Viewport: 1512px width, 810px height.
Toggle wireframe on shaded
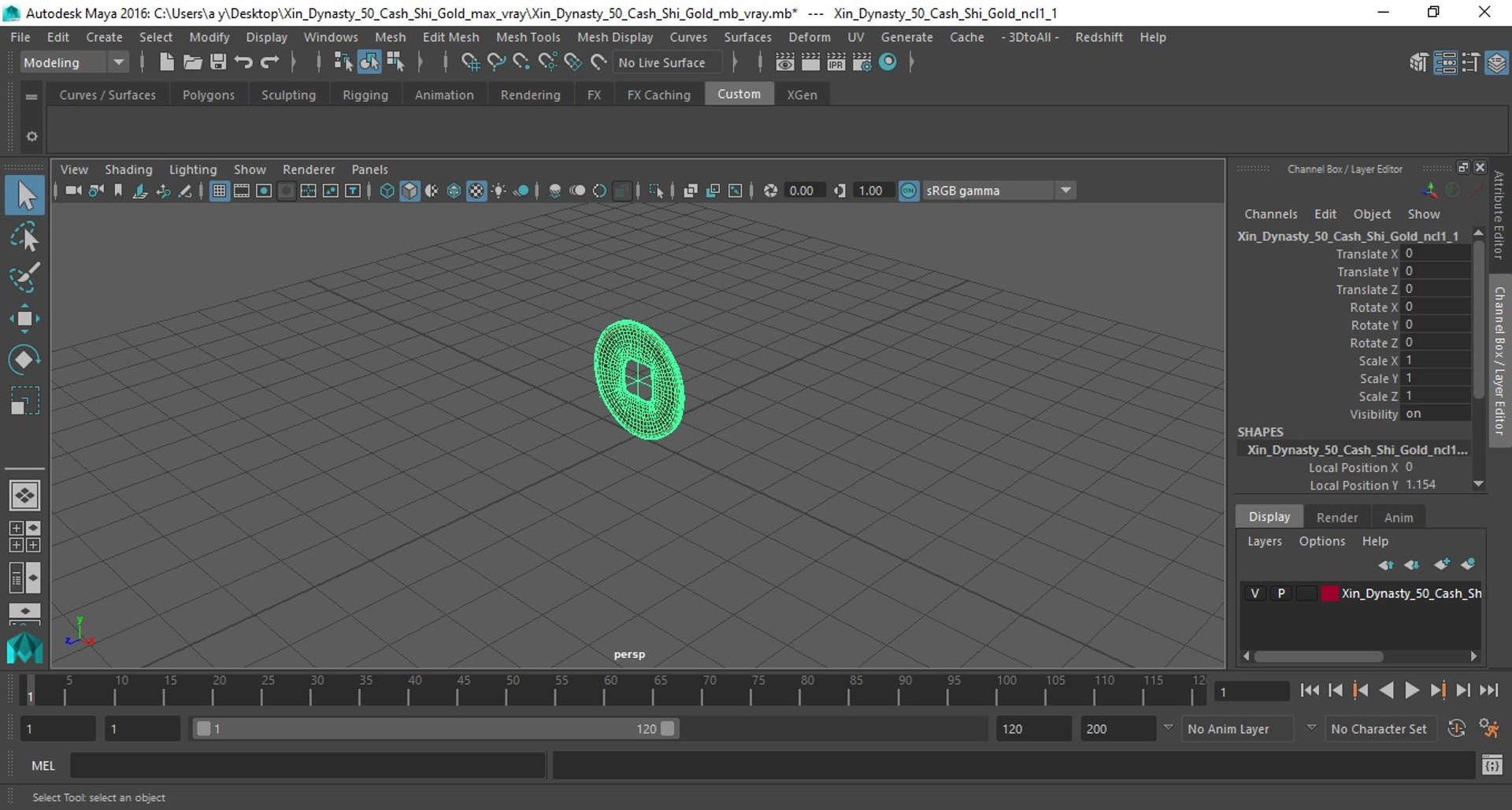point(454,191)
